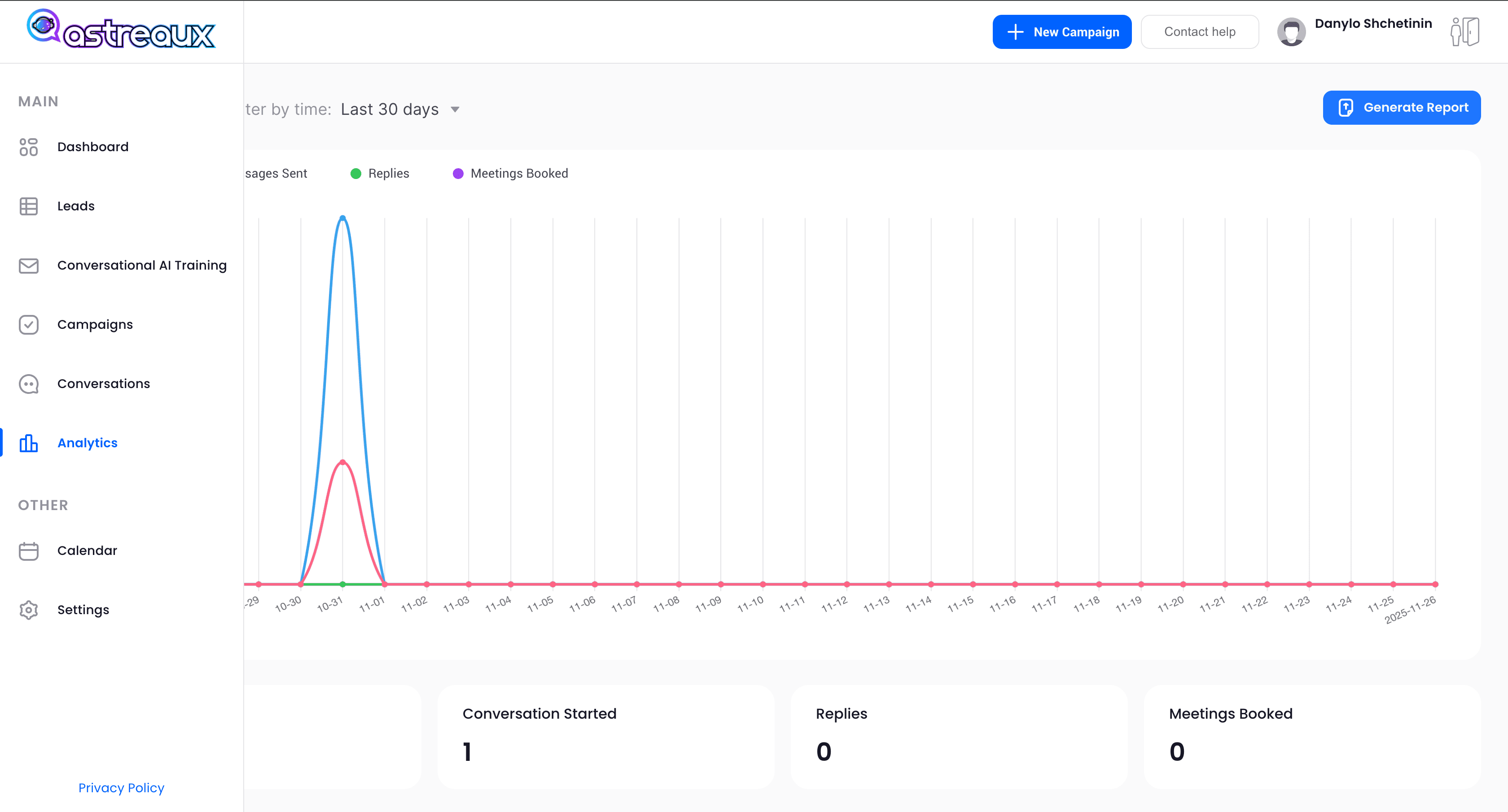1508x812 pixels.
Task: Click the 10-31 blue peak data point
Action: point(342,218)
